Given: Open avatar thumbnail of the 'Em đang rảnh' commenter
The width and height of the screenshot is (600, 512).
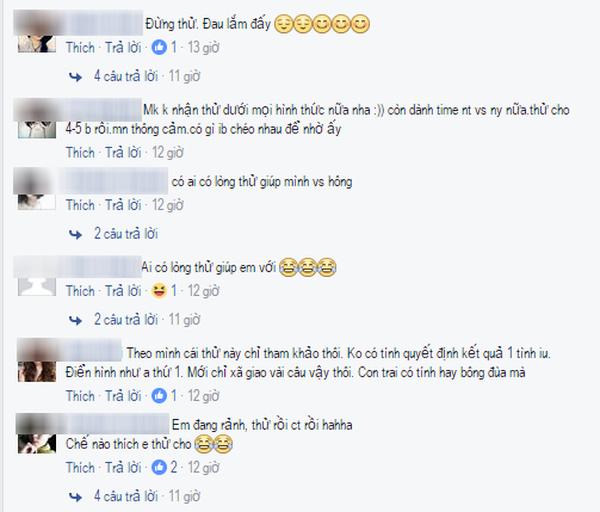Looking at the screenshot, I should 37,444.
